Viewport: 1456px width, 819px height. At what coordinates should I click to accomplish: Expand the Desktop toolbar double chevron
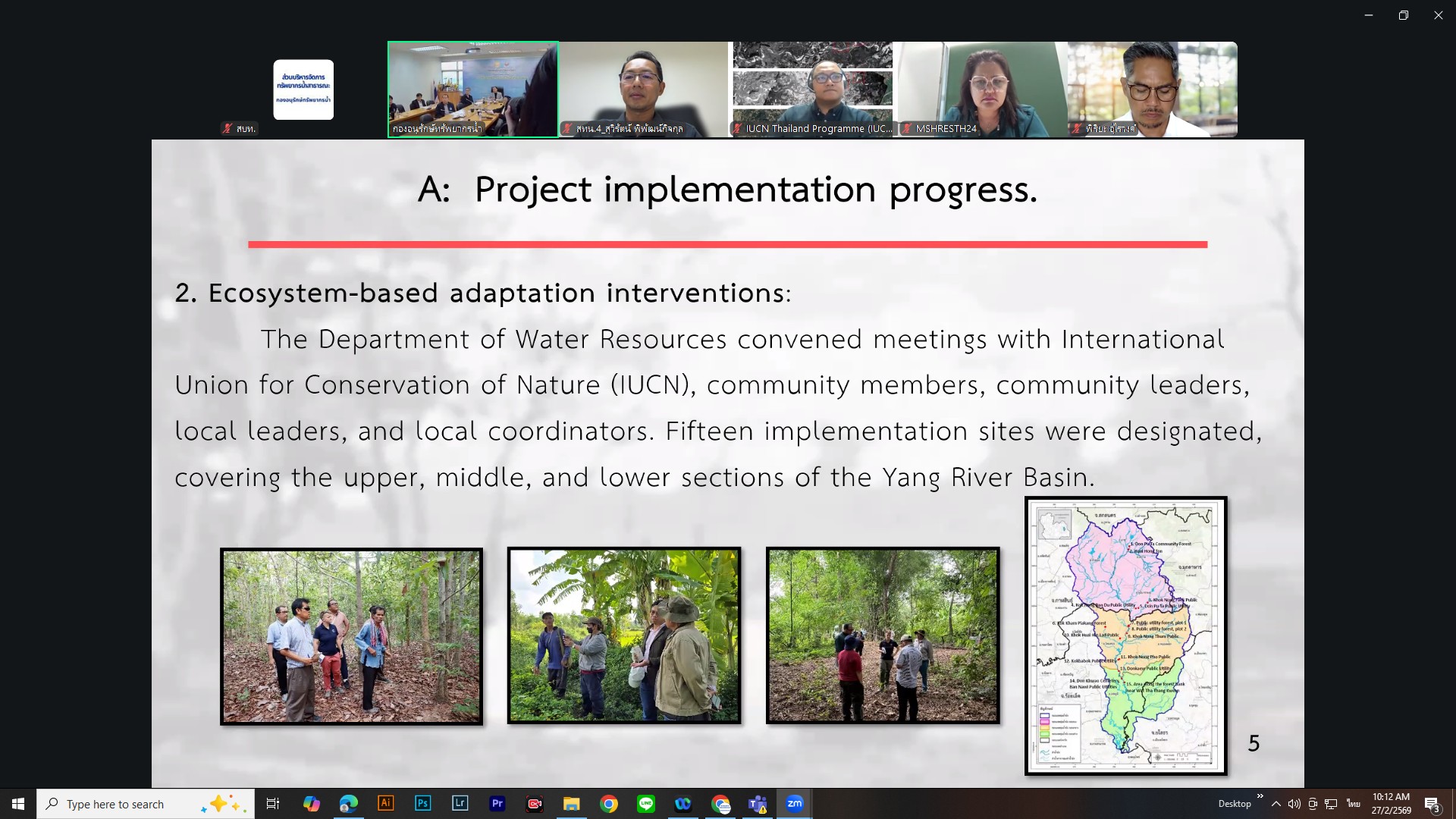point(1260,796)
